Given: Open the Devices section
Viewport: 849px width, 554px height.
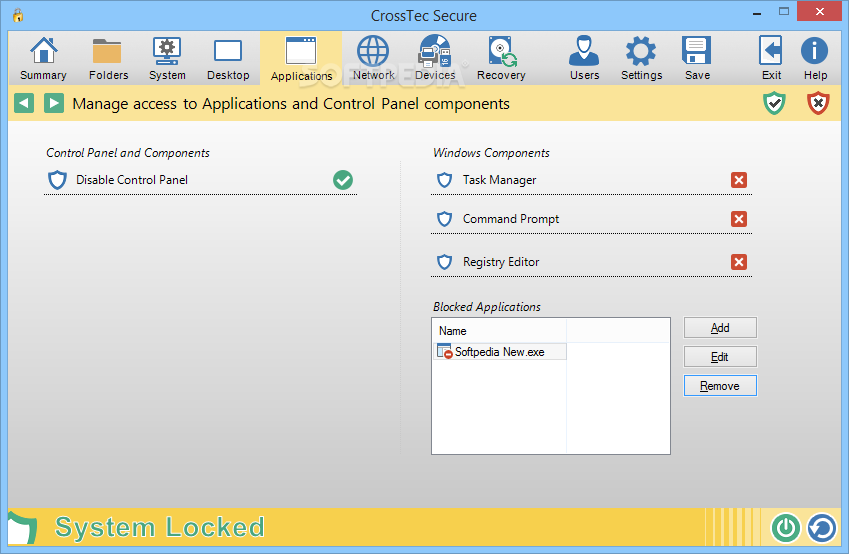Looking at the screenshot, I should pyautogui.click(x=435, y=58).
